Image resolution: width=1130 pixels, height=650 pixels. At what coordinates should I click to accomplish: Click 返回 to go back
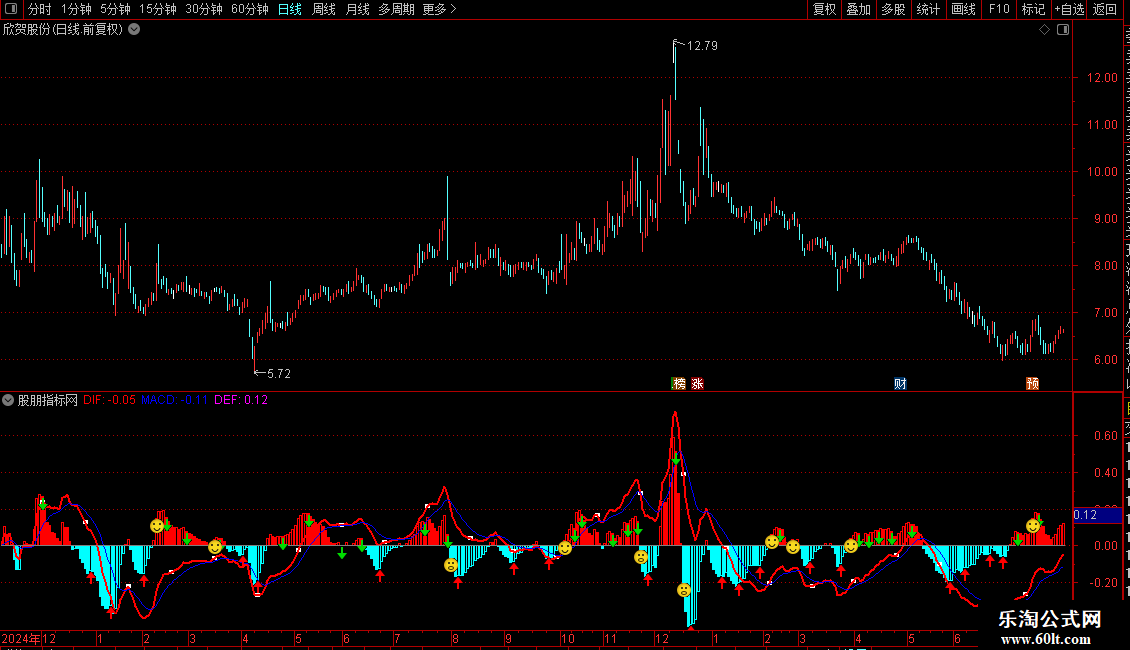click(1105, 9)
